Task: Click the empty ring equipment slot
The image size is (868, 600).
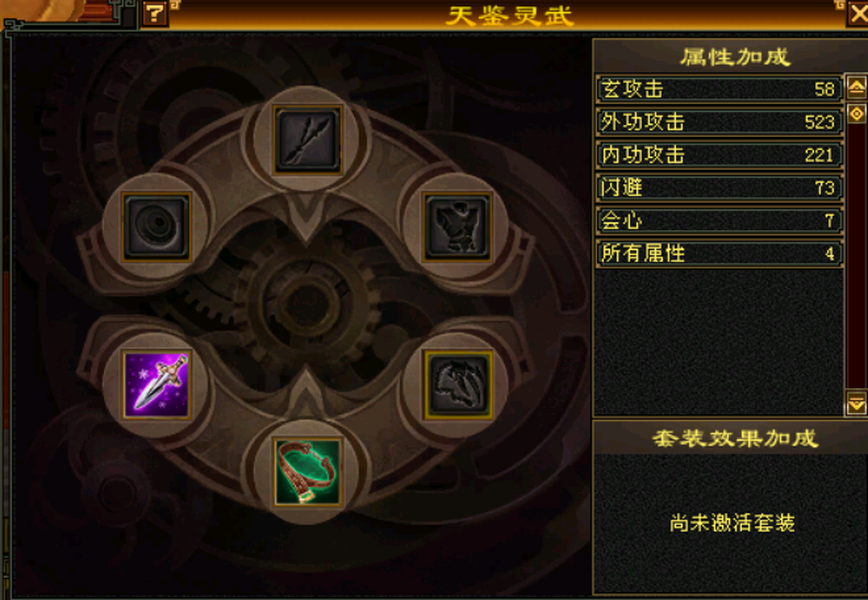Action: tap(157, 226)
